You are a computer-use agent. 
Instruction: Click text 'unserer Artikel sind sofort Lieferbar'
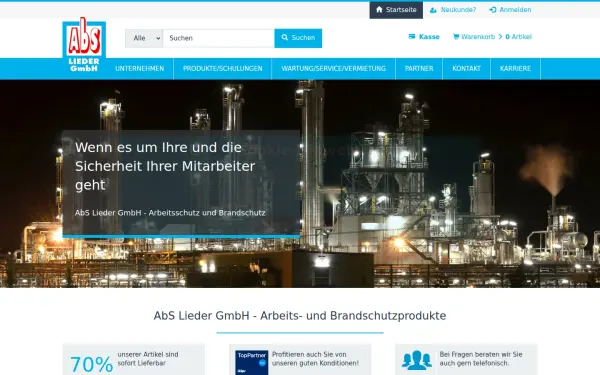click(x=148, y=359)
